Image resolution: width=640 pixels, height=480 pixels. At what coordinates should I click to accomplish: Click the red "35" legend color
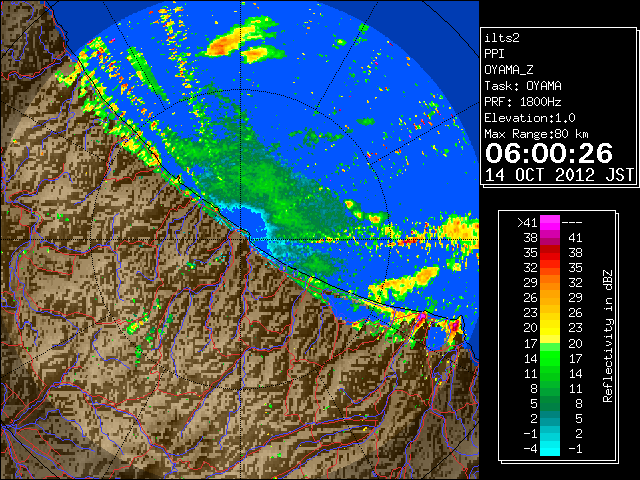coord(549,253)
